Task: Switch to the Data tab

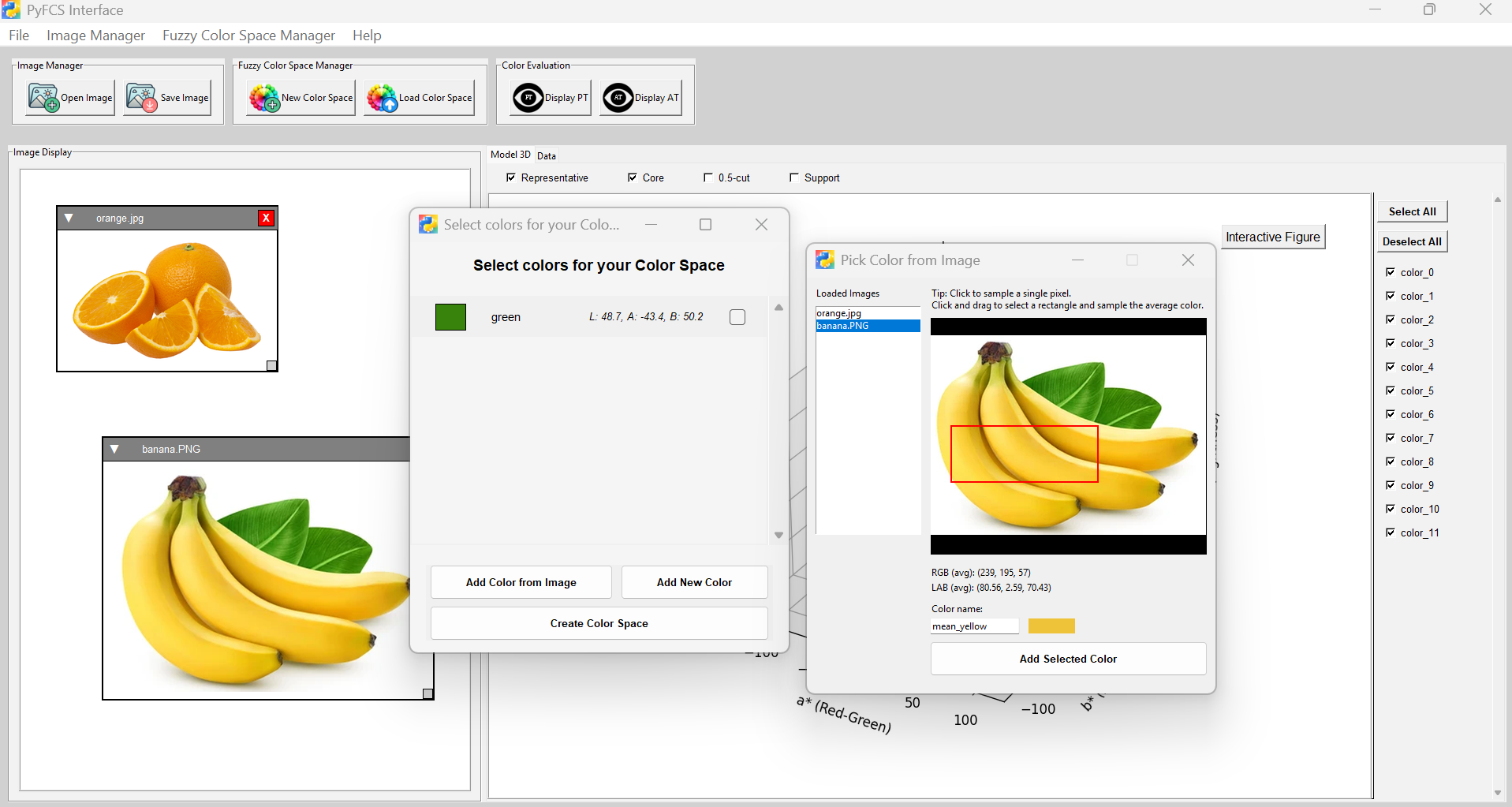Action: click(x=547, y=155)
